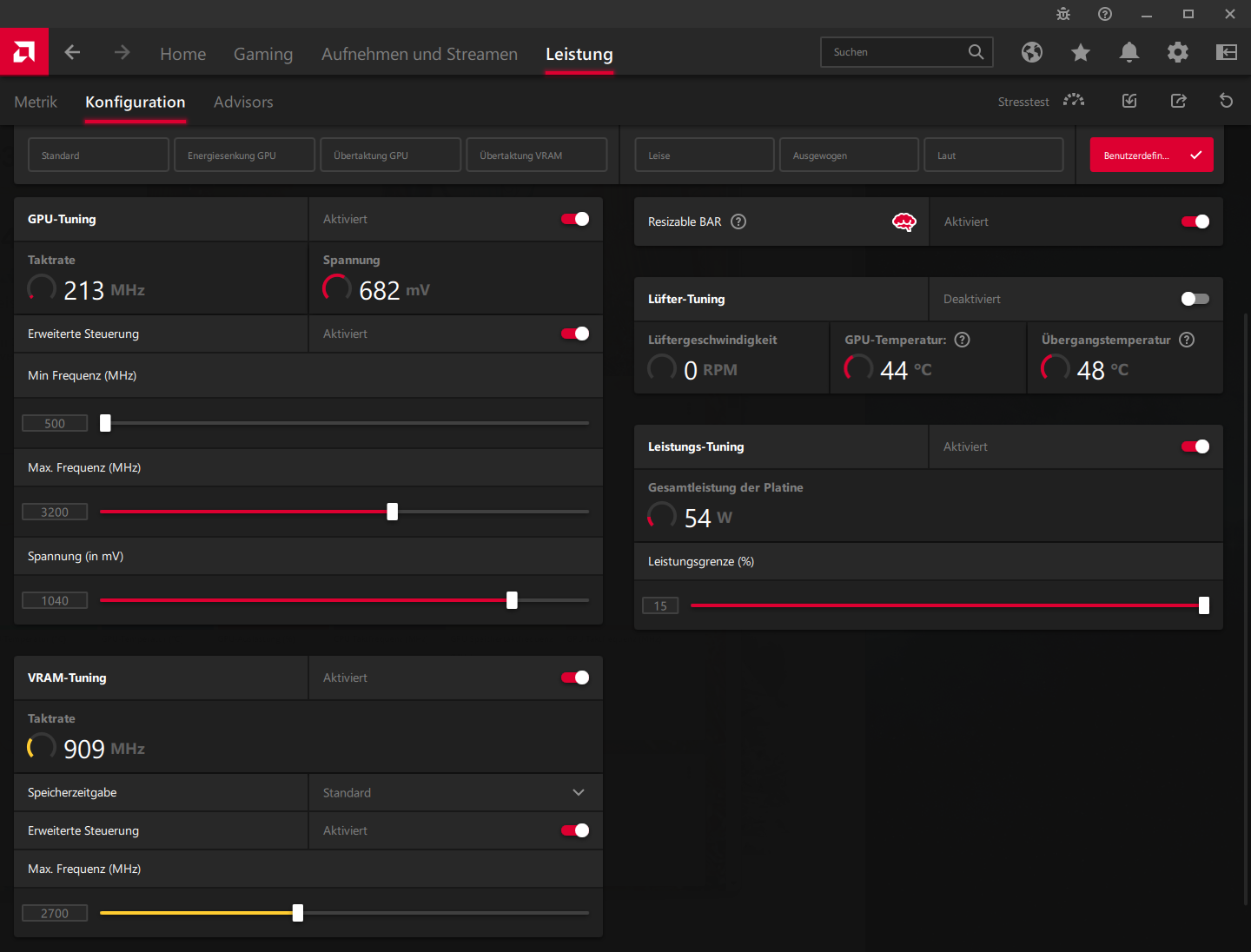Toggle VRAM Erweiterte Steuerung switch
1251x952 pixels.
point(575,830)
